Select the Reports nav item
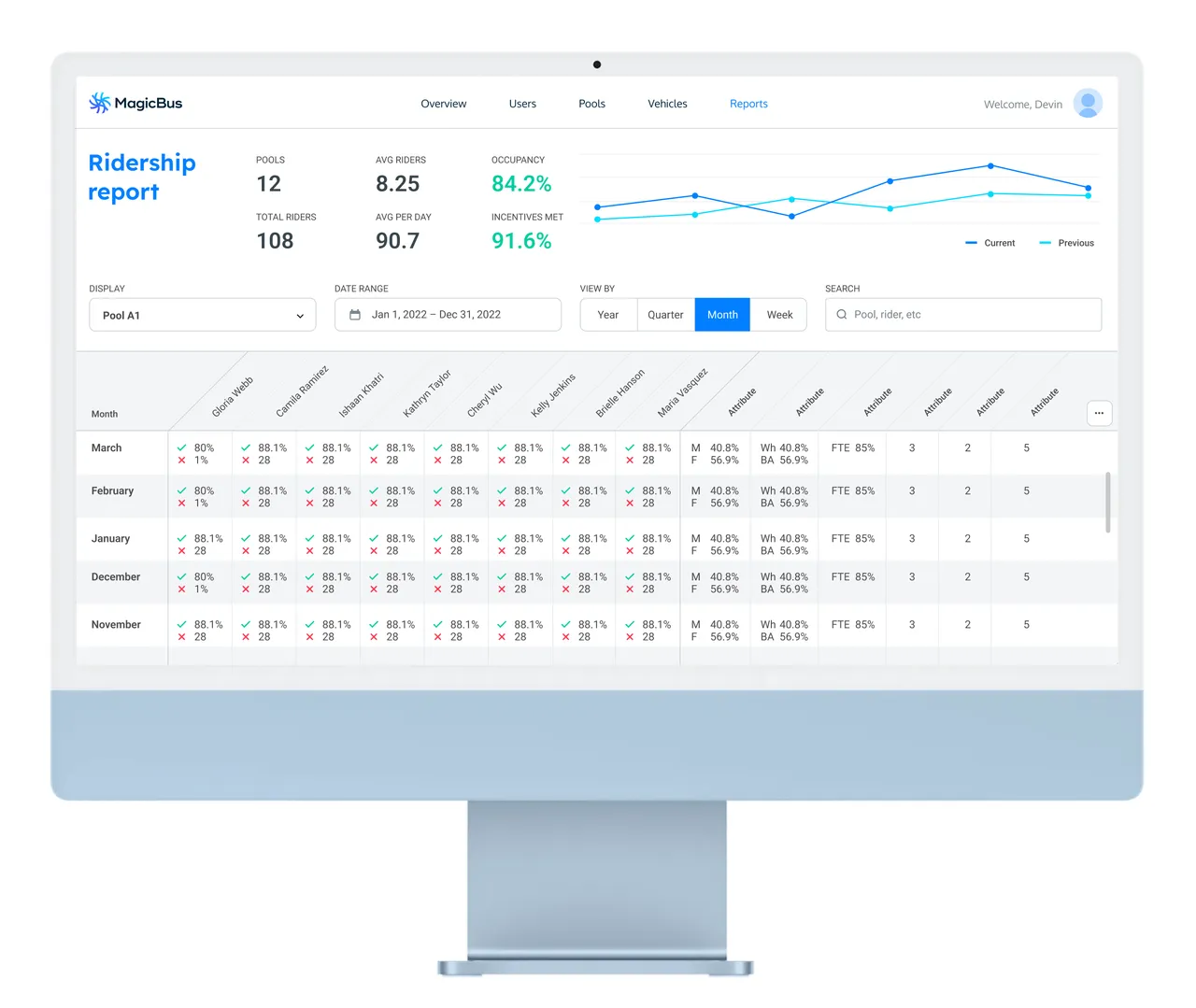1196x1008 pixels. click(x=748, y=104)
